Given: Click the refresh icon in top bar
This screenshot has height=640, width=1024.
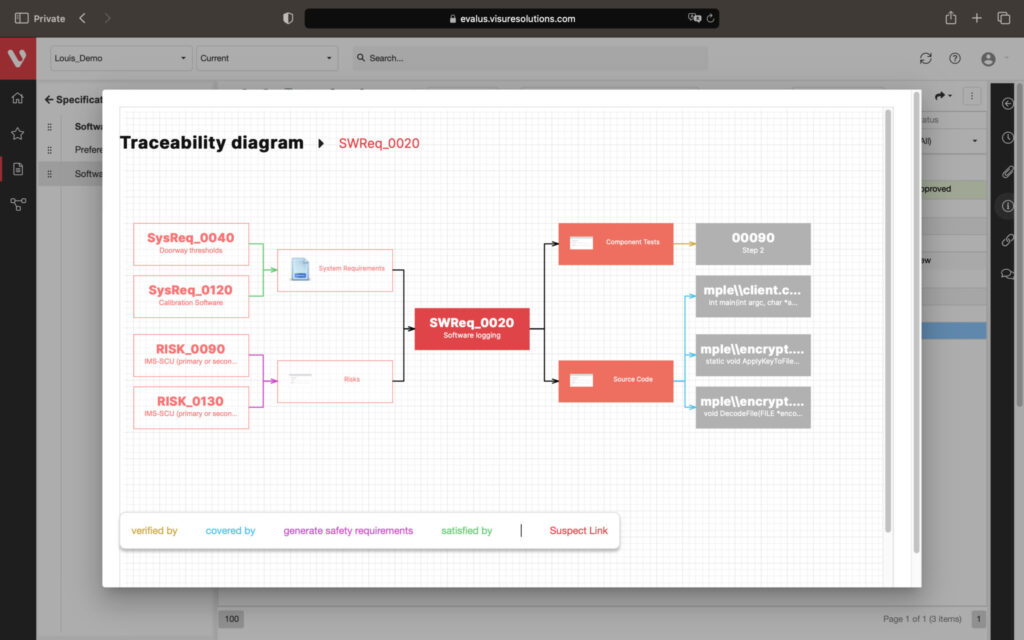Looking at the screenshot, I should (x=926, y=59).
